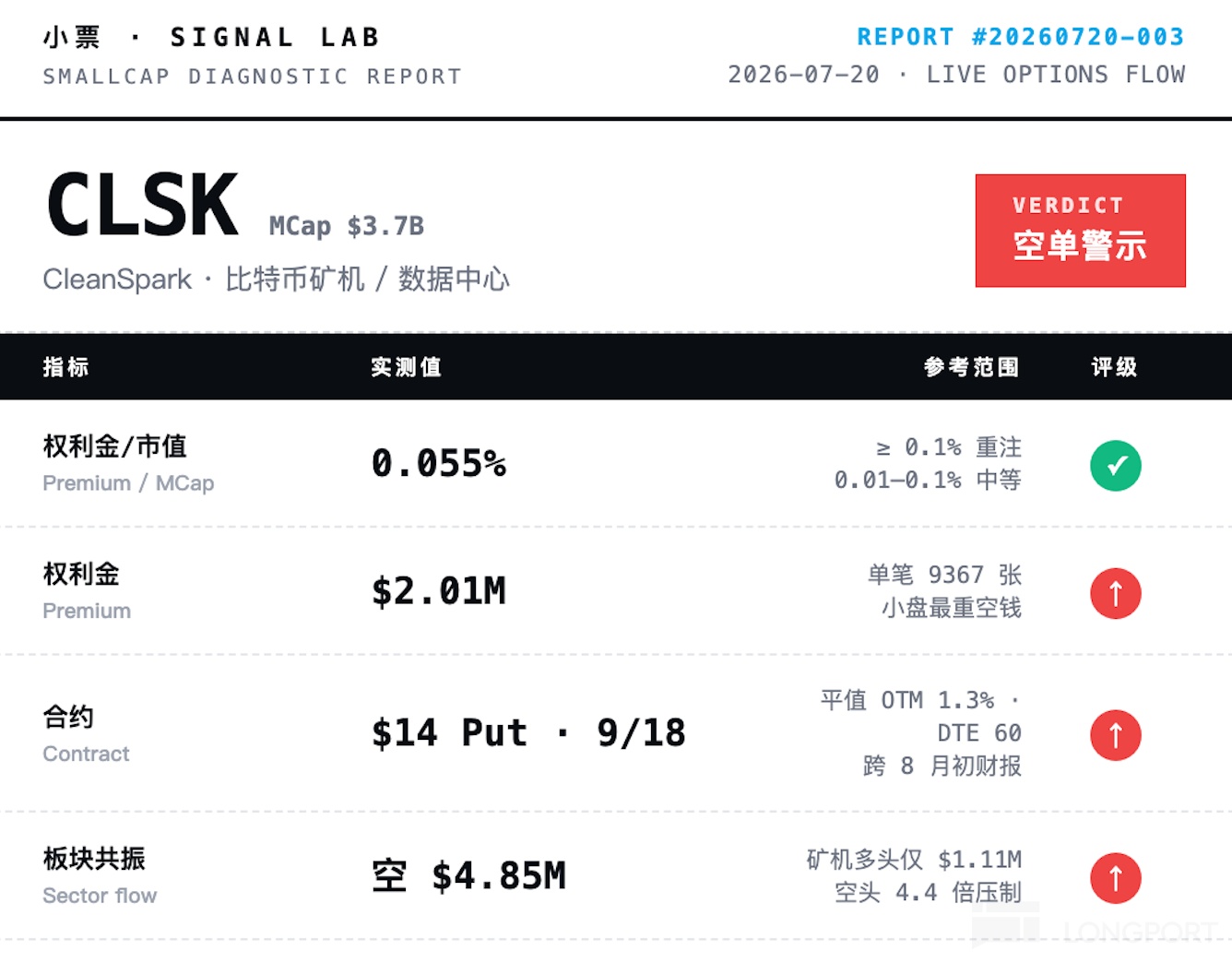Screen dimensions: 1232x963
Task: Open report number #20260720-003 link
Action: click(x=1021, y=37)
